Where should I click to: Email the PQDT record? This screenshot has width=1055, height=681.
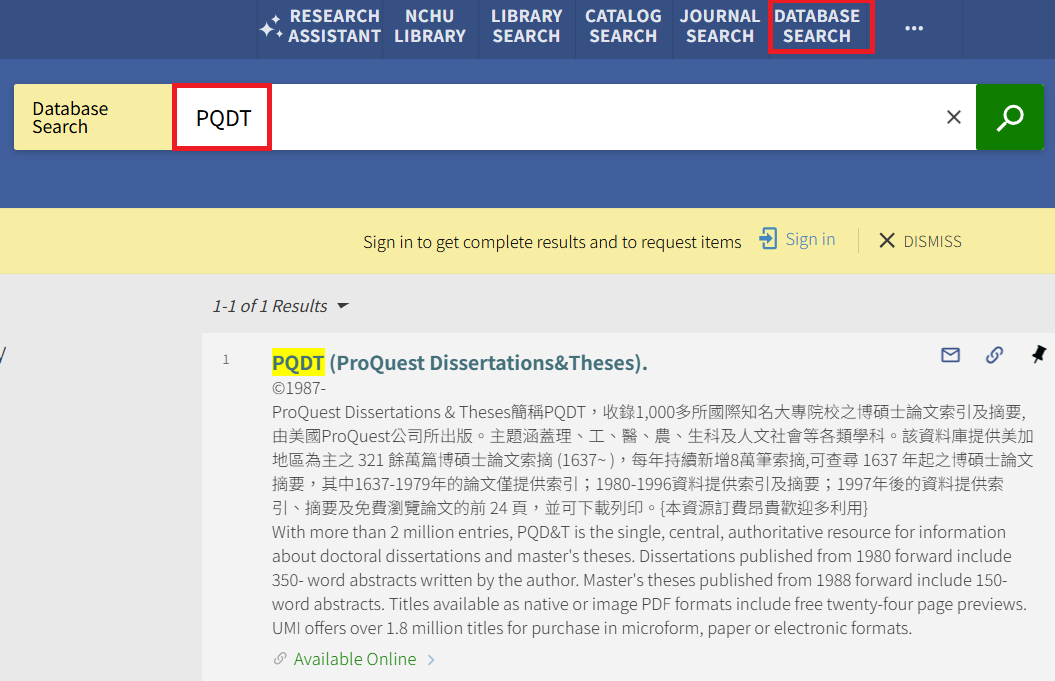point(950,355)
